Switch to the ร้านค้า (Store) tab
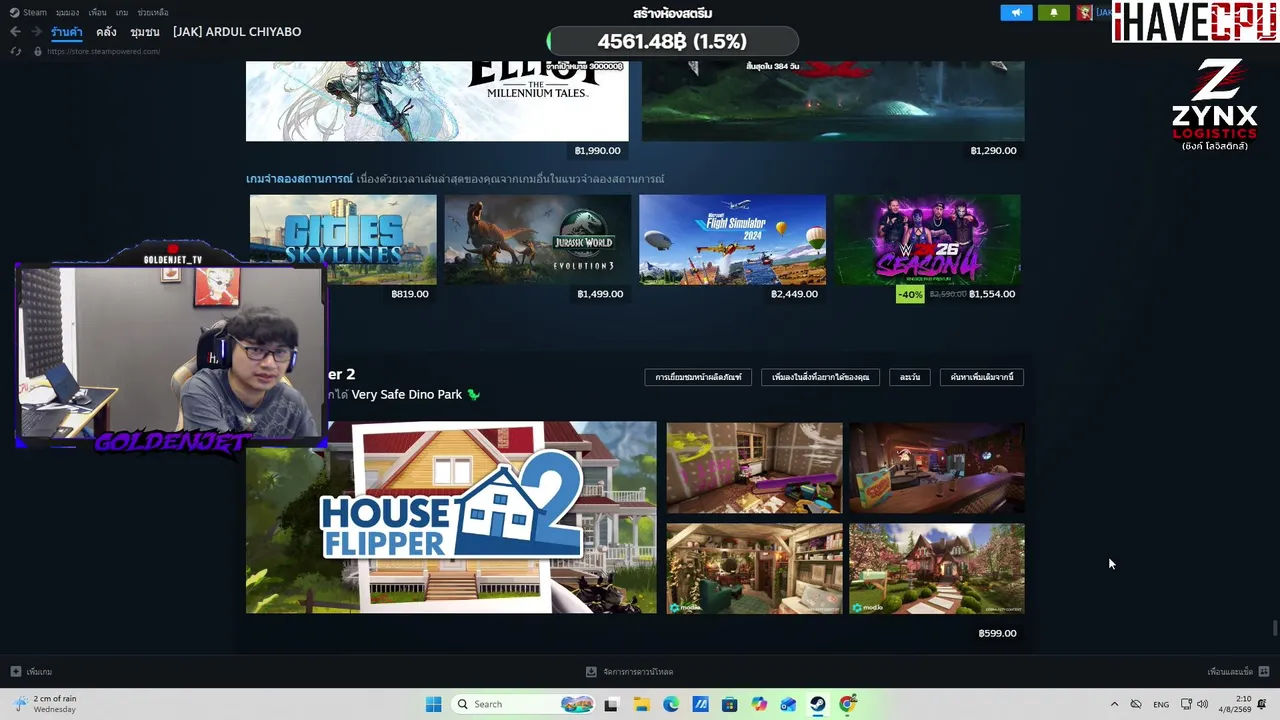The image size is (1280, 720). 67,32
